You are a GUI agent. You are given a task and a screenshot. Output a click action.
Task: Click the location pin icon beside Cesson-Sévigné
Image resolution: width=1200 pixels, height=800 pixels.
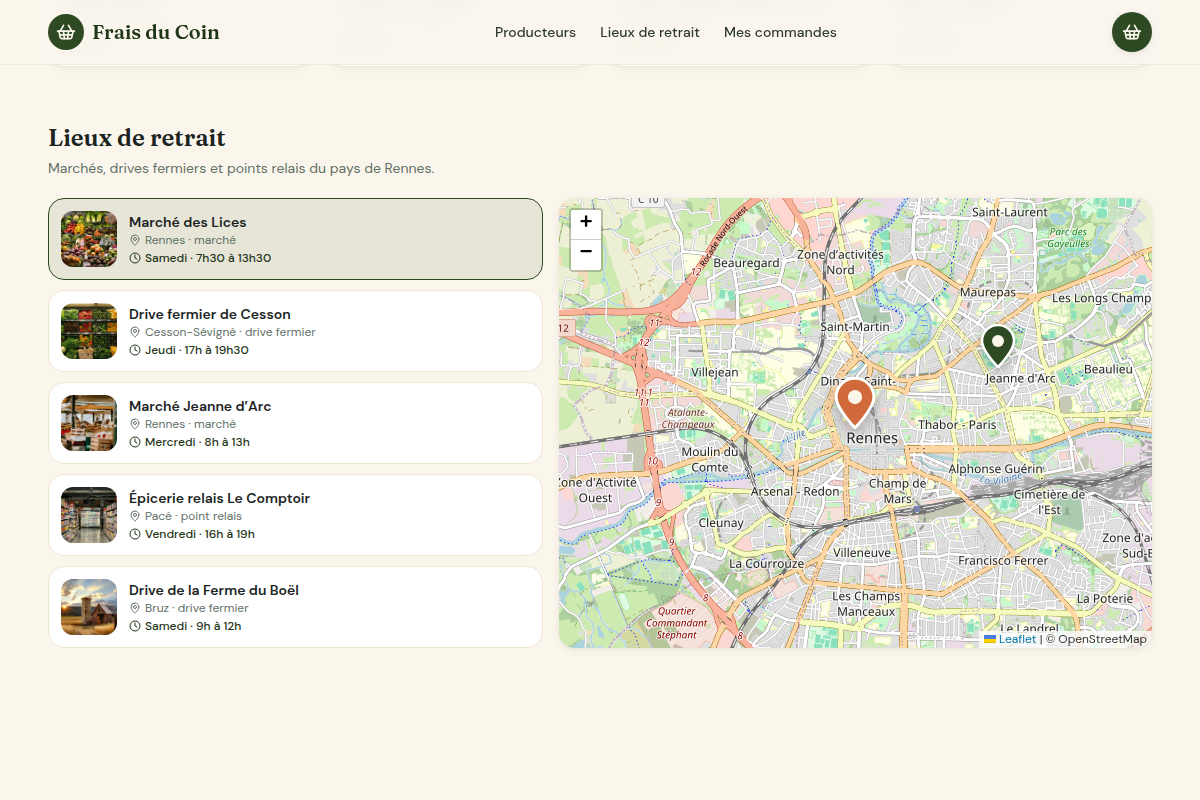pyautogui.click(x=135, y=332)
